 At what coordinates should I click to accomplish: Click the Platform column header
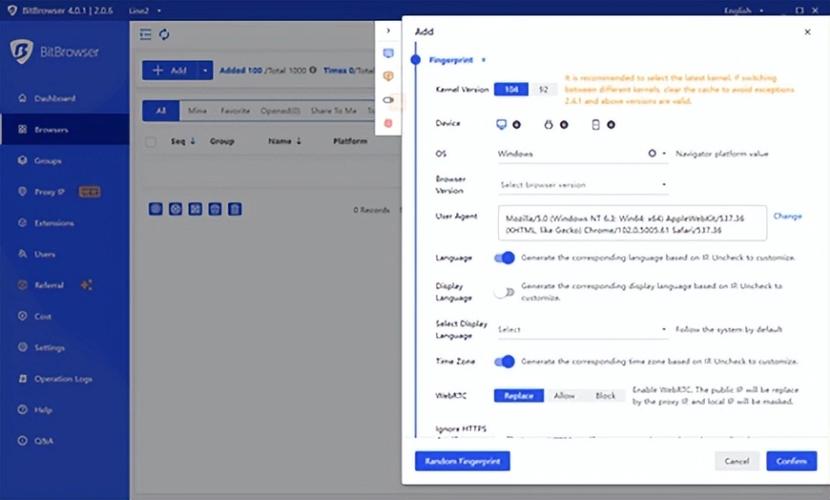350,141
